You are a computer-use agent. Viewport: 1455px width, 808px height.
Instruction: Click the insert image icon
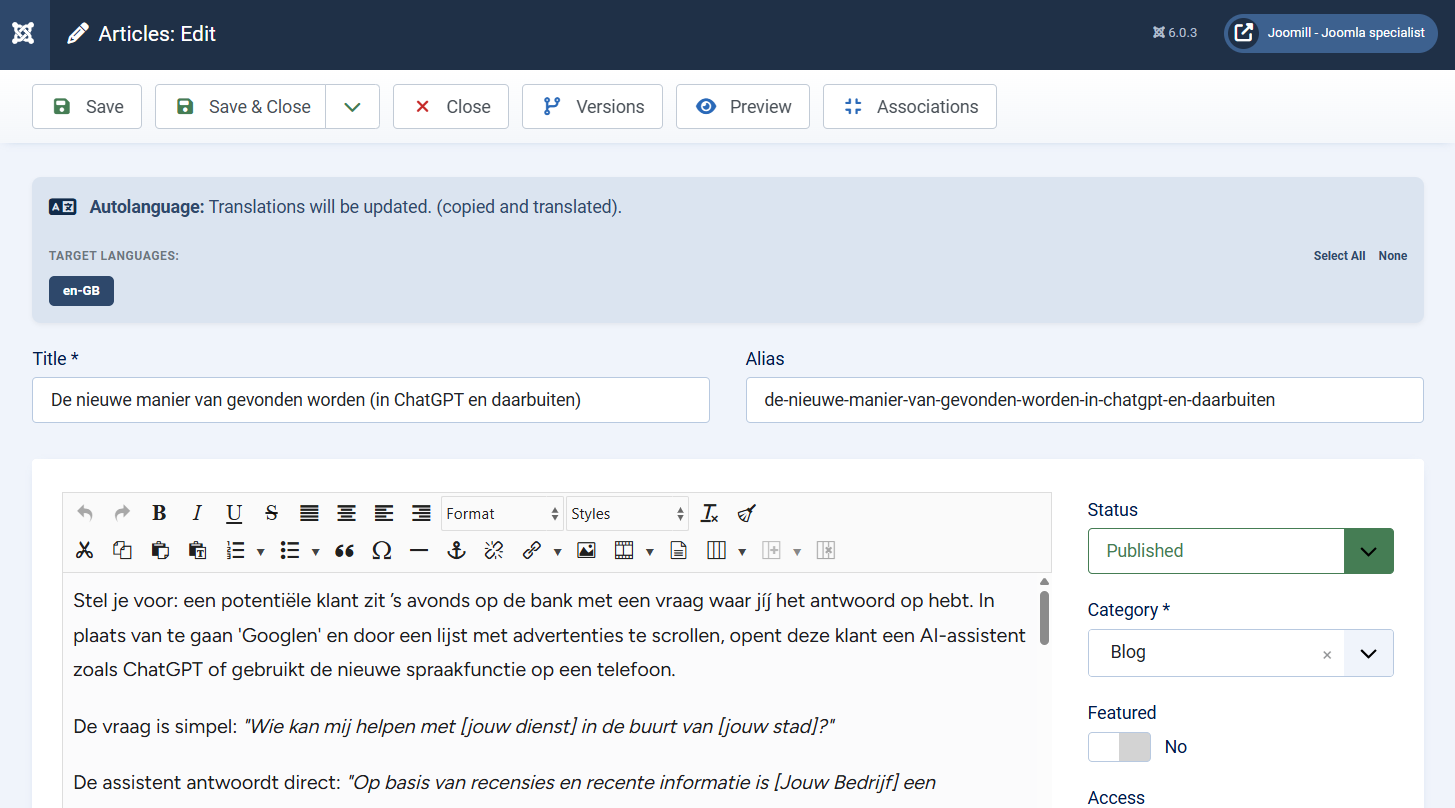tap(586, 551)
